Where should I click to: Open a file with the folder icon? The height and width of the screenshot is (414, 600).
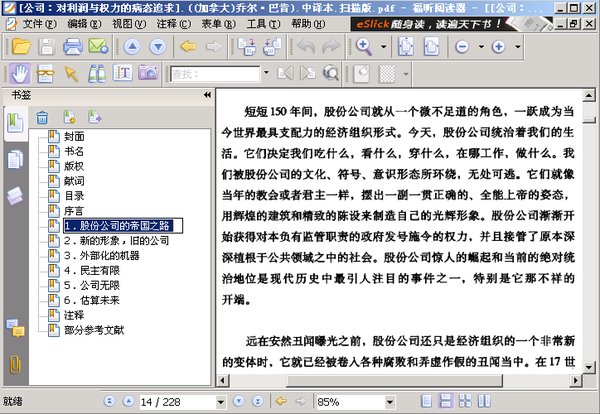(x=21, y=46)
